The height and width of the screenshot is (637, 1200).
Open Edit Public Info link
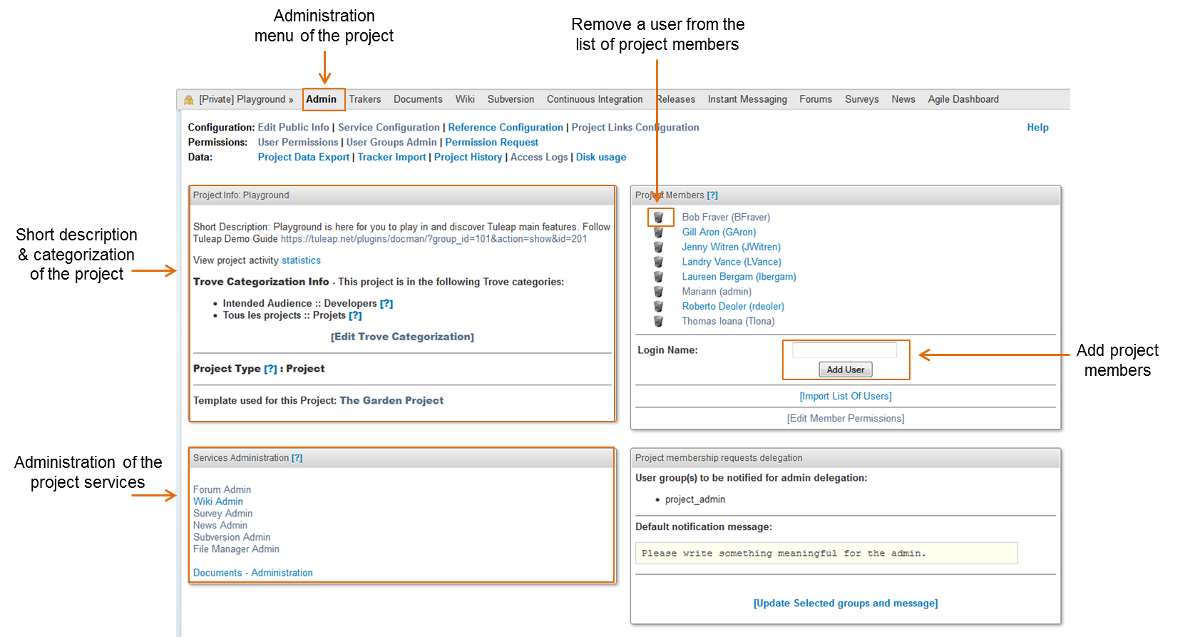tap(293, 128)
